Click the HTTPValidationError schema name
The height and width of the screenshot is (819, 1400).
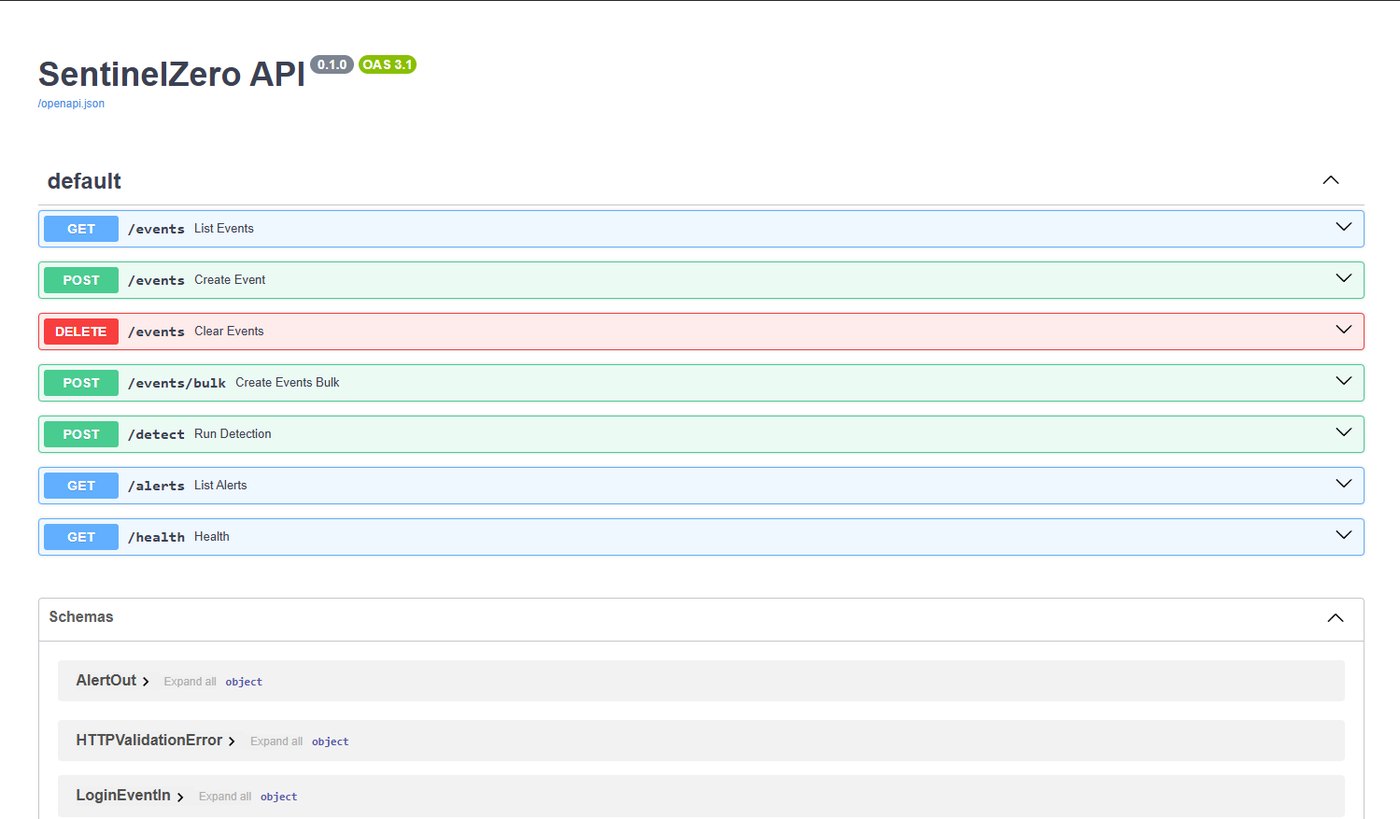(x=149, y=741)
